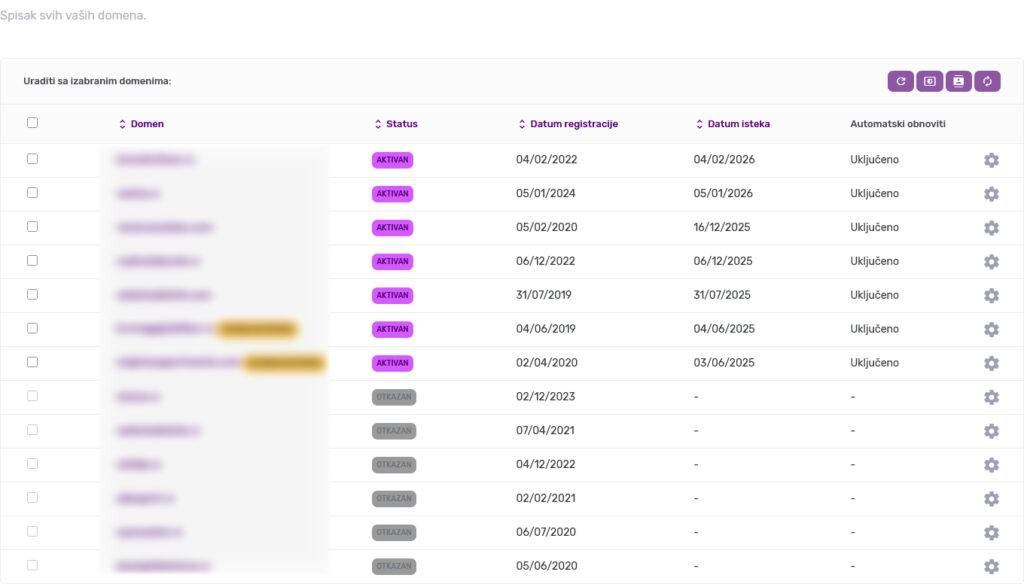Open the payment icon for selected domains

929,81
